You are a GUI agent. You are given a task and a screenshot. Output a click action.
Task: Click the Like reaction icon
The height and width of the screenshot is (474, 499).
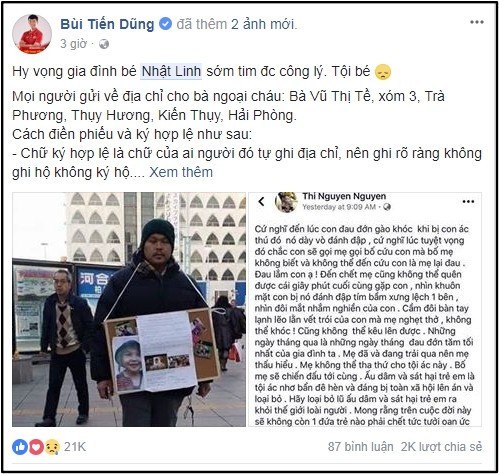pyautogui.click(x=20, y=447)
